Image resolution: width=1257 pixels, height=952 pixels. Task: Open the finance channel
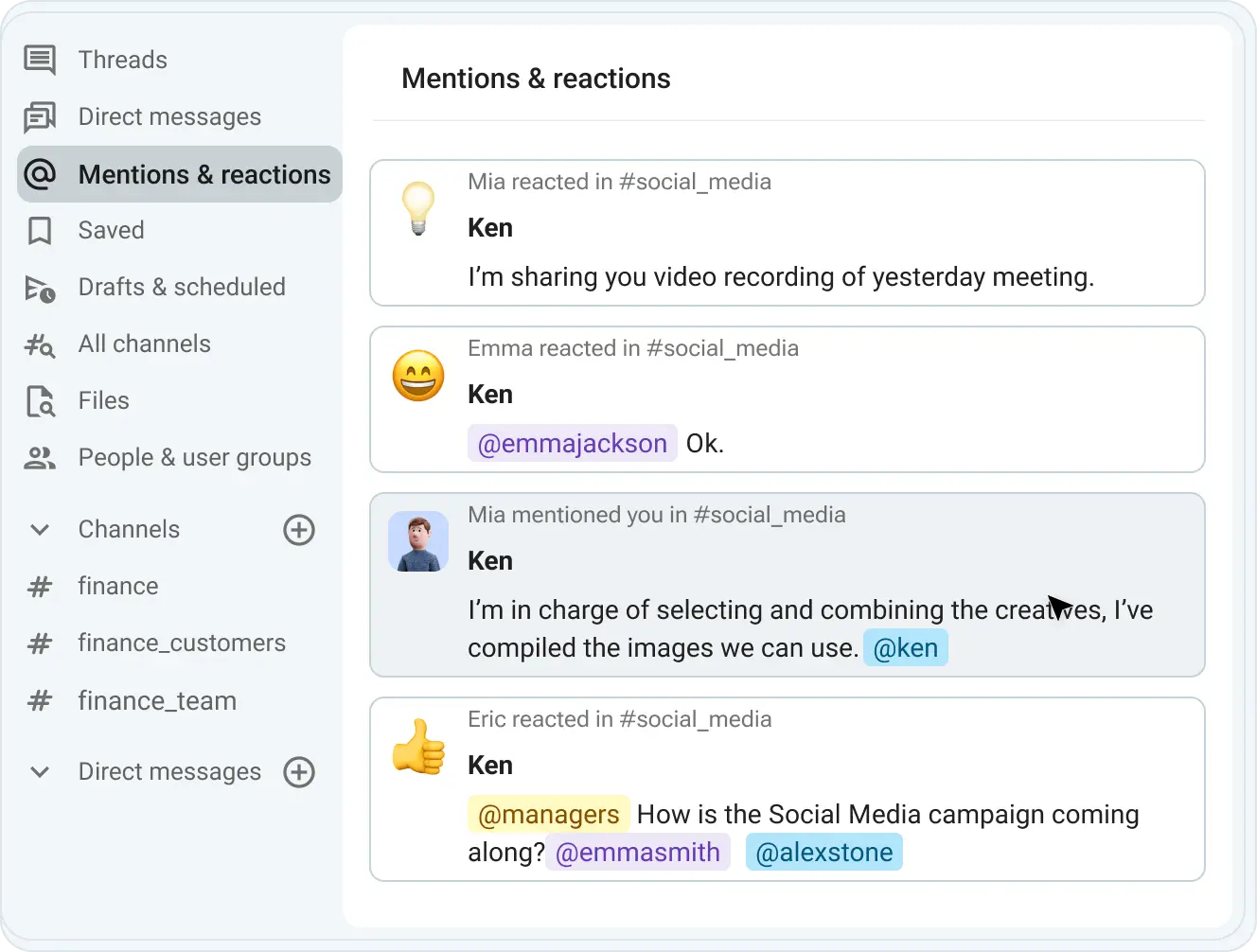point(179,587)
